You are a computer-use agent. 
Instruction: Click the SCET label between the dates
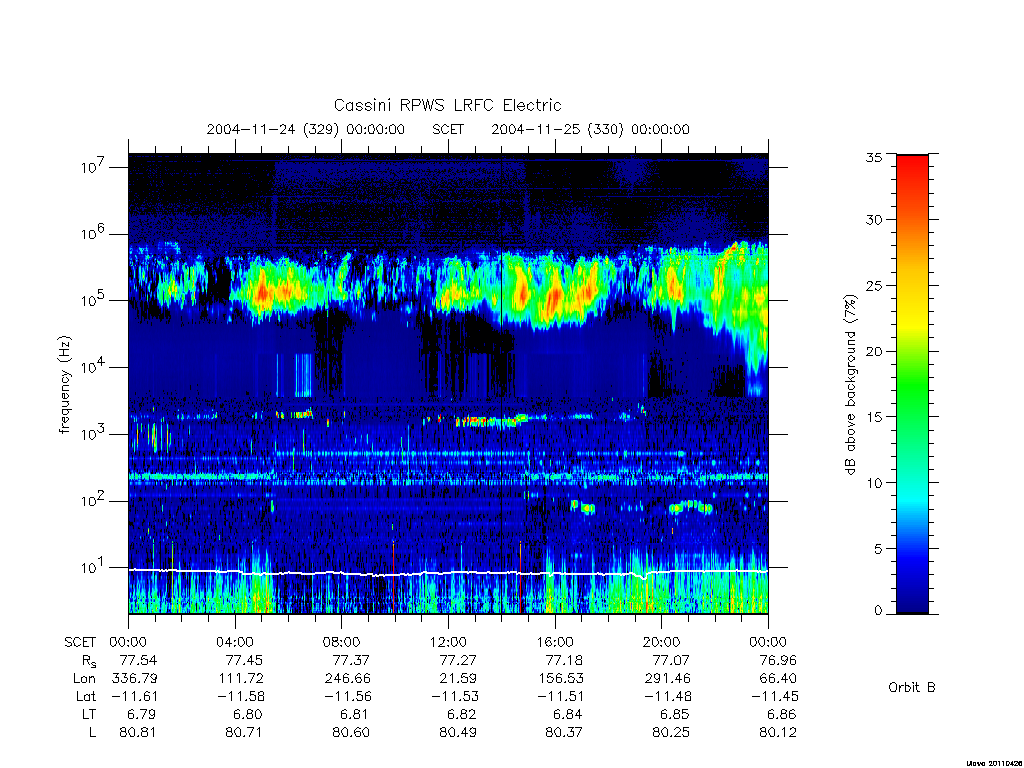pos(448,129)
